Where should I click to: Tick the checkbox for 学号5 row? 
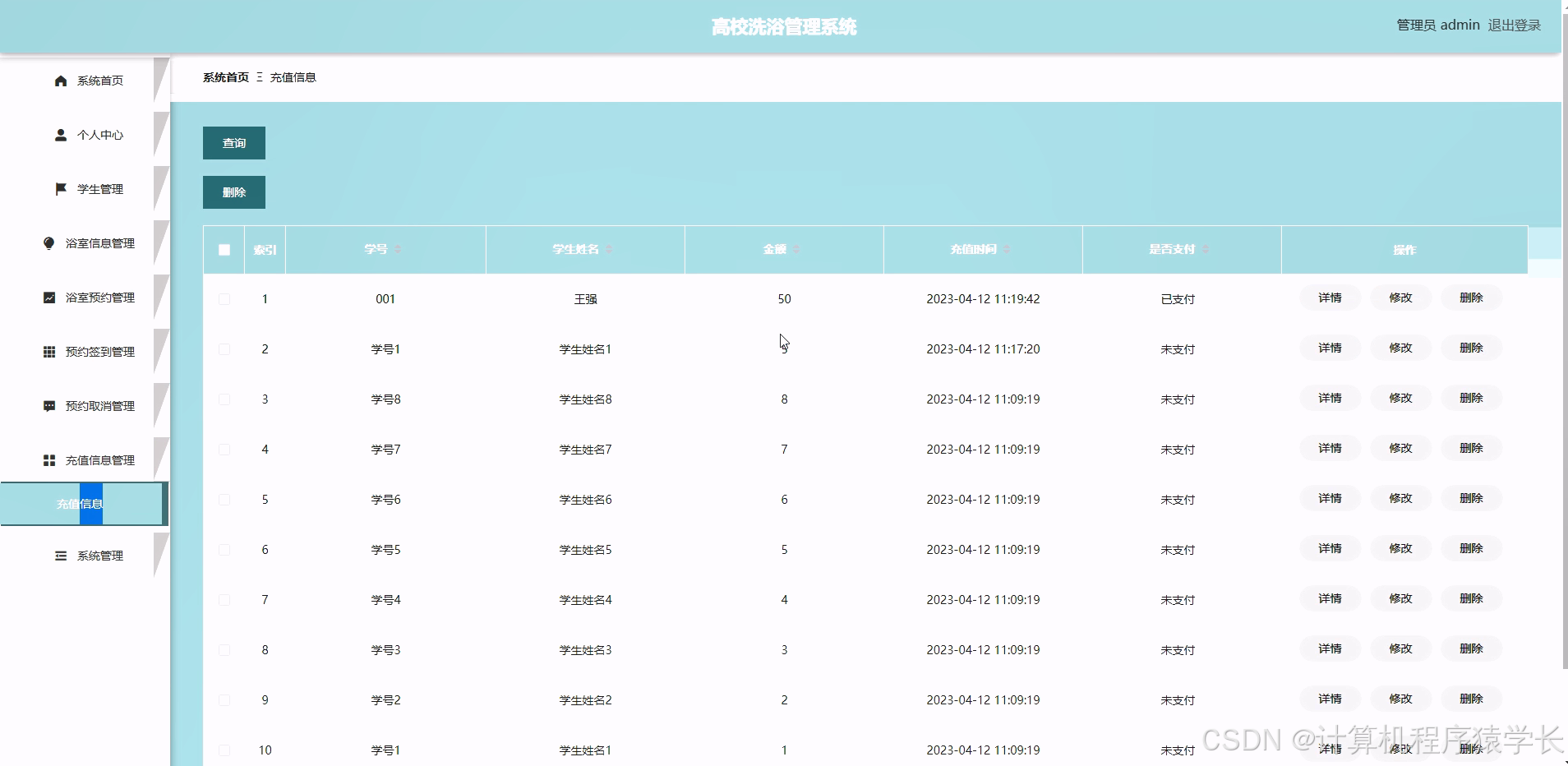[224, 550]
